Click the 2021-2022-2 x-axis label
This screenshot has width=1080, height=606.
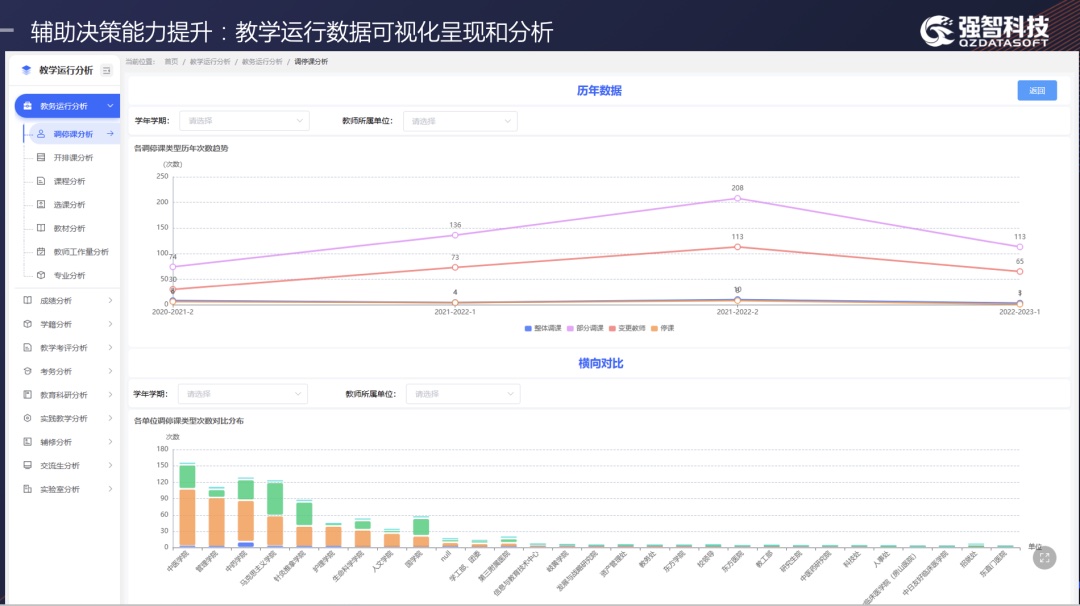click(737, 312)
